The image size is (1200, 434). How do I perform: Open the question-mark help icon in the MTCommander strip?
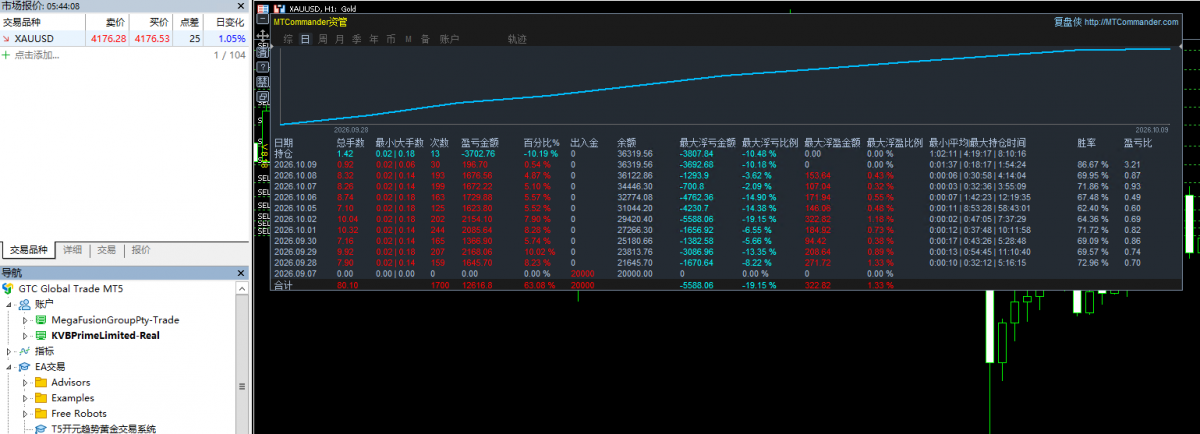[263, 67]
